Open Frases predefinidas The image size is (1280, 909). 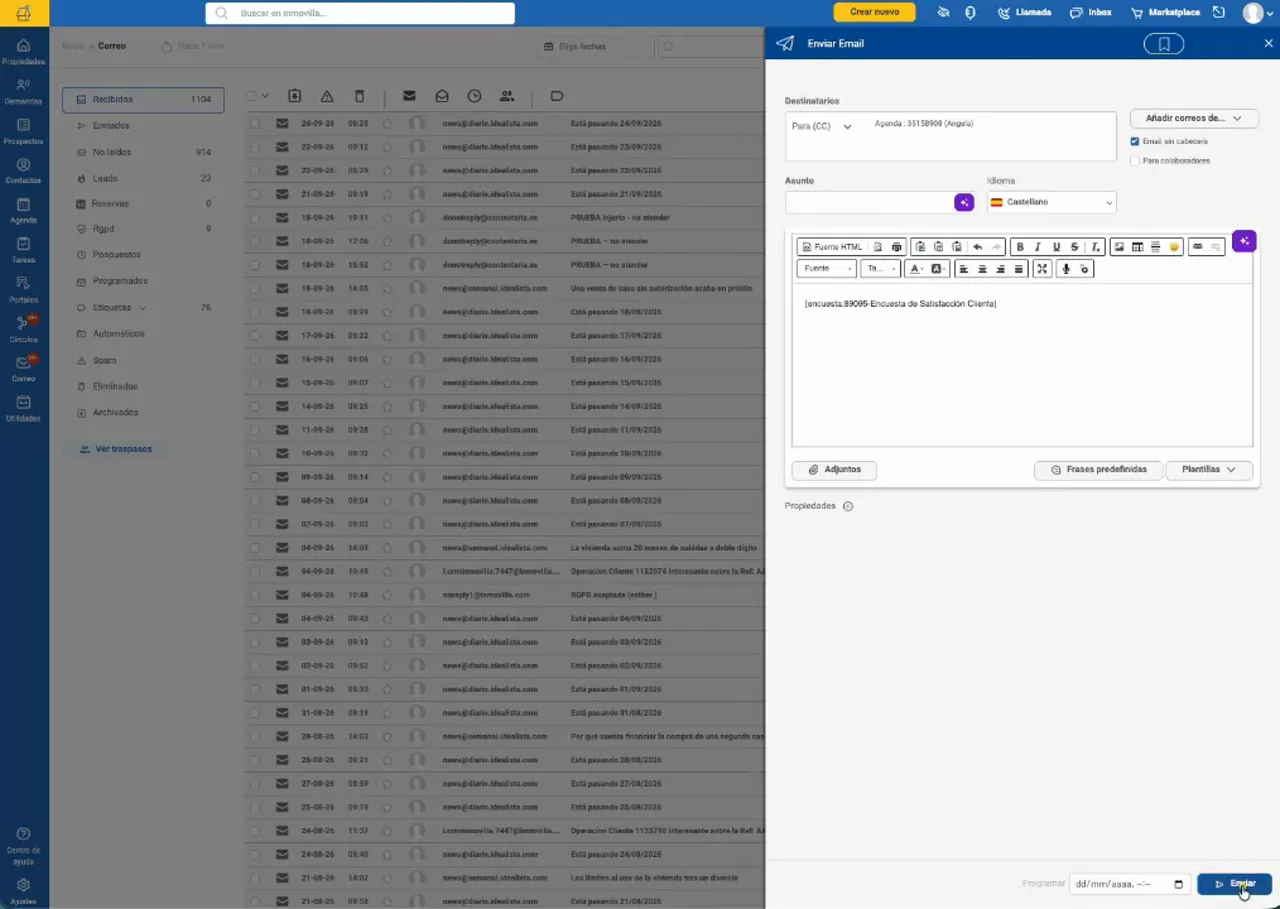1098,470
